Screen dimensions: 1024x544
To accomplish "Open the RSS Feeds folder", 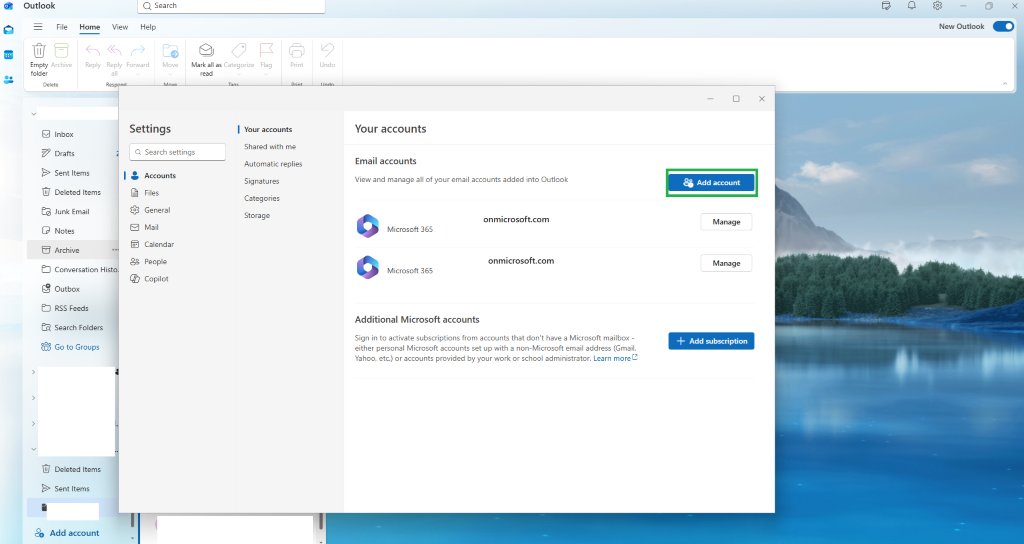I will [72, 308].
